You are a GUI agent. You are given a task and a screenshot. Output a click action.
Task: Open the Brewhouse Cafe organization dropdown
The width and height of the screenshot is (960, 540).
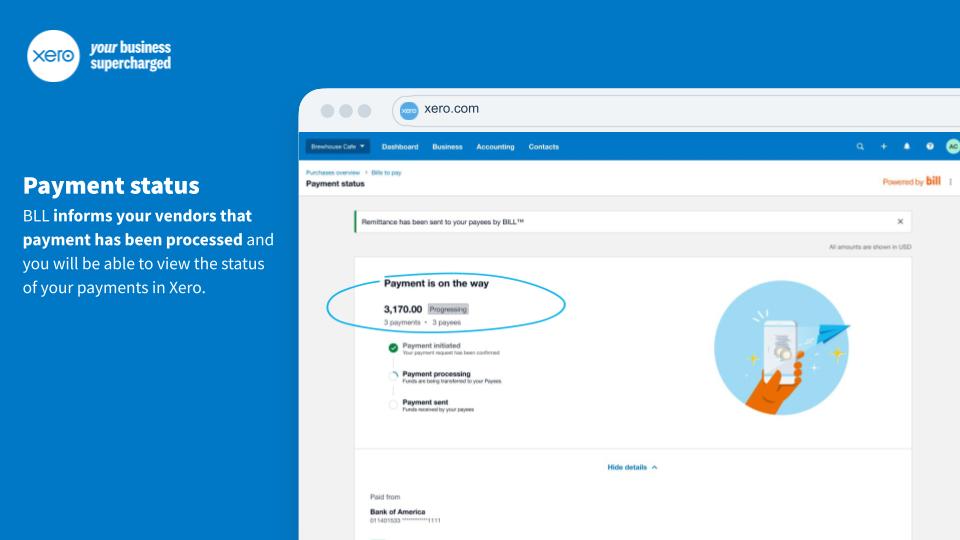[337, 146]
